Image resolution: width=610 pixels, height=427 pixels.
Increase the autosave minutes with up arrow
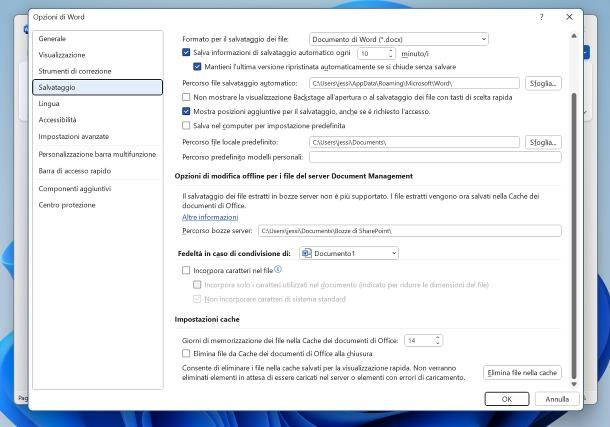[391, 51]
